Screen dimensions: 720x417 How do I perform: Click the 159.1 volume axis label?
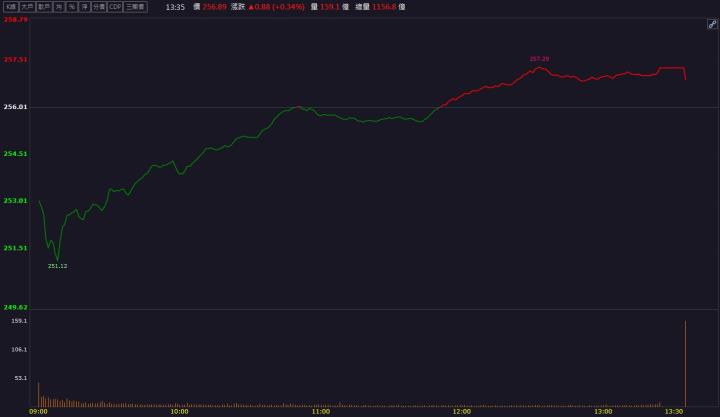click(19, 321)
